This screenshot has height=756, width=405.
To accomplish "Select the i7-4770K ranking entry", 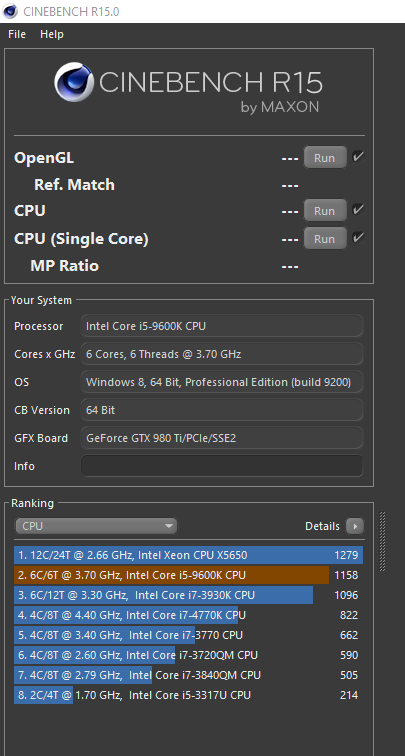I will tap(189, 615).
